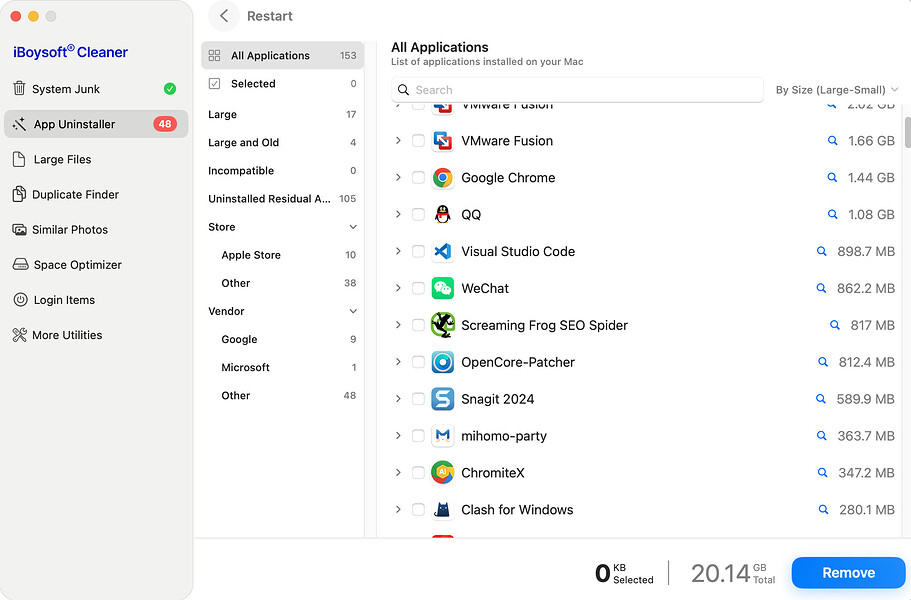Viewport: 911px width, 600px height.
Task: Expand the QQ row details
Action: [x=398, y=214]
